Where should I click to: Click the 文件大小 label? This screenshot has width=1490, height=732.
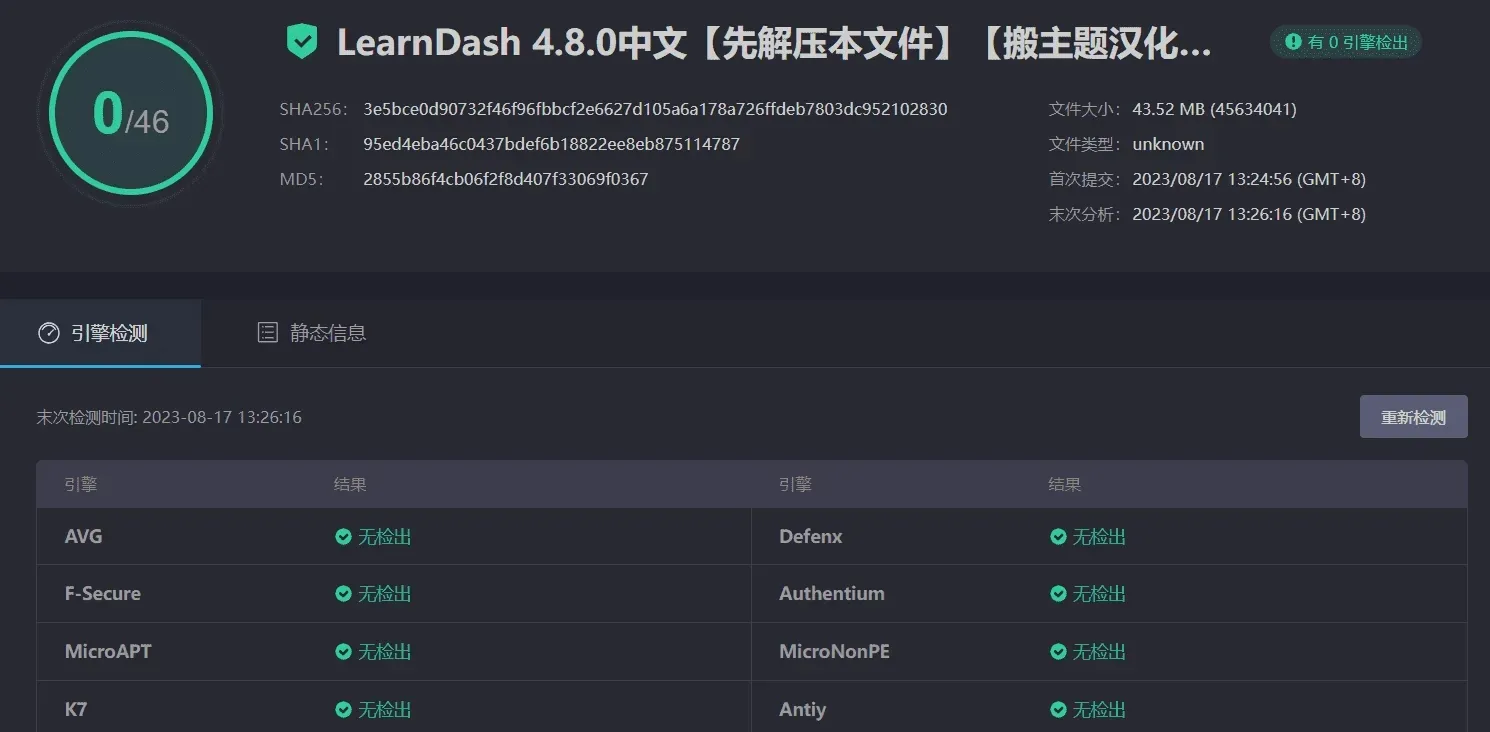1085,109
